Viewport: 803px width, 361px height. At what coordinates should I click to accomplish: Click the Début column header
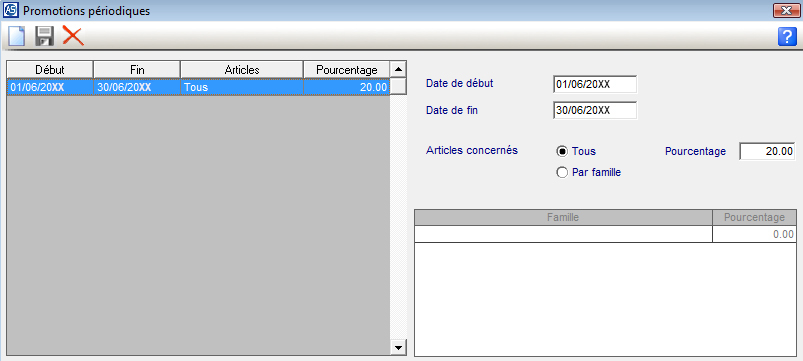[50, 70]
